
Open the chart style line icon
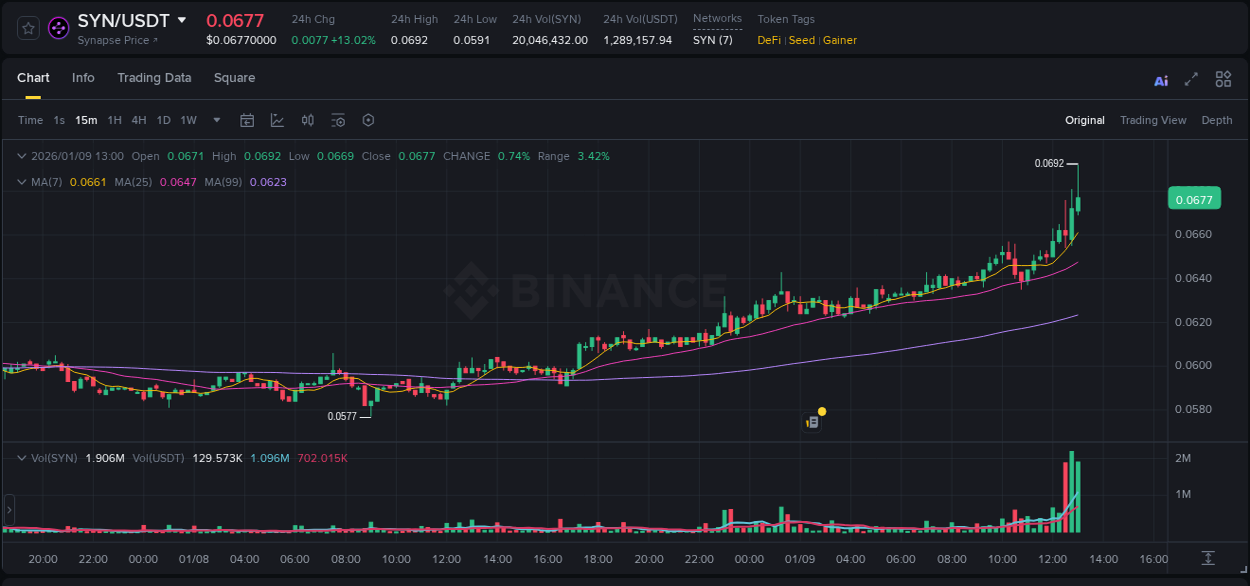[x=277, y=120]
